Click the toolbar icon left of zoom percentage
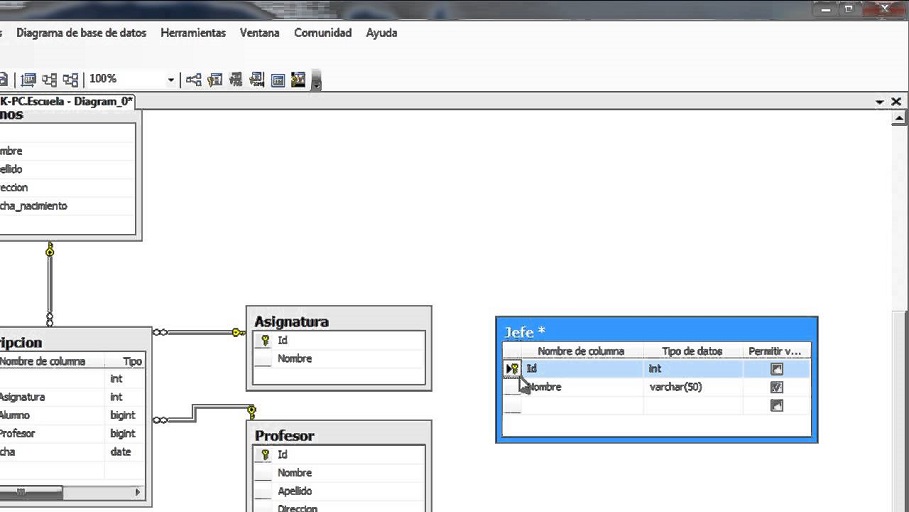The height and width of the screenshot is (512, 909). click(71, 80)
